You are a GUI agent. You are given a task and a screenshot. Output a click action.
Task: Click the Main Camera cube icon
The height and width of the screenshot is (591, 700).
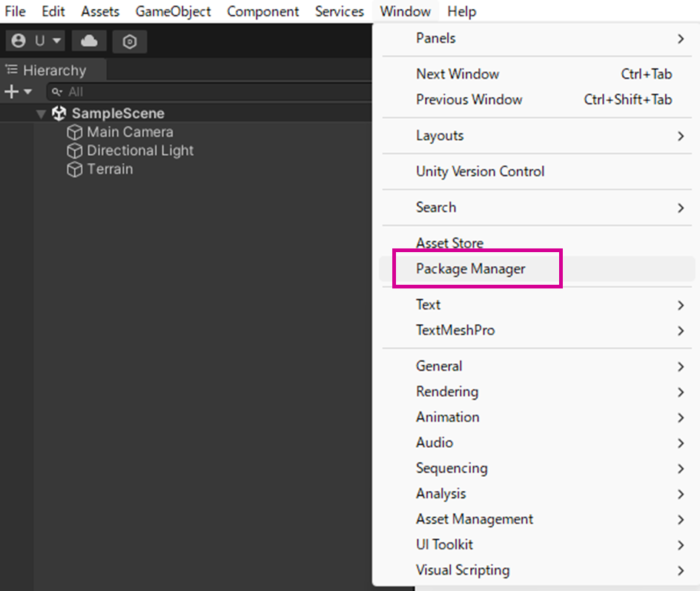pyautogui.click(x=75, y=132)
